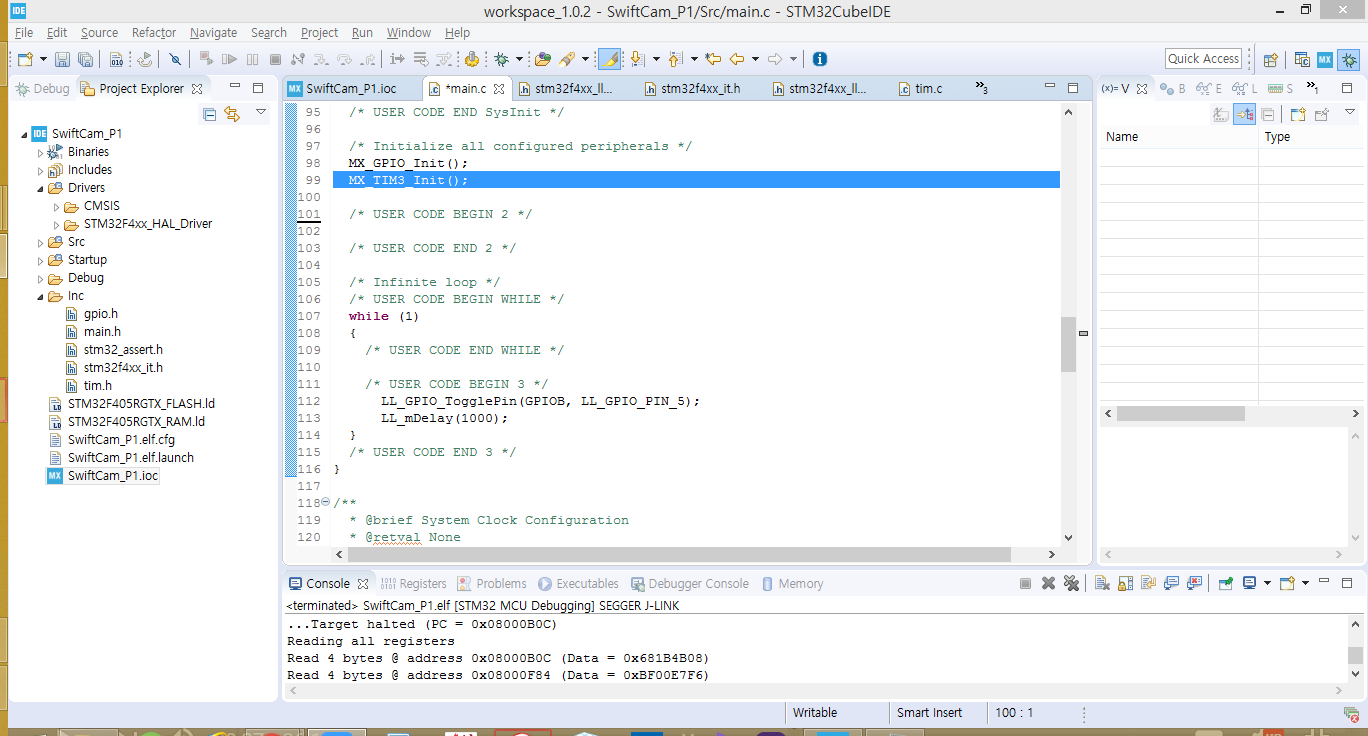Click the Resume debug icon
The height and width of the screenshot is (736, 1368).
[229, 60]
